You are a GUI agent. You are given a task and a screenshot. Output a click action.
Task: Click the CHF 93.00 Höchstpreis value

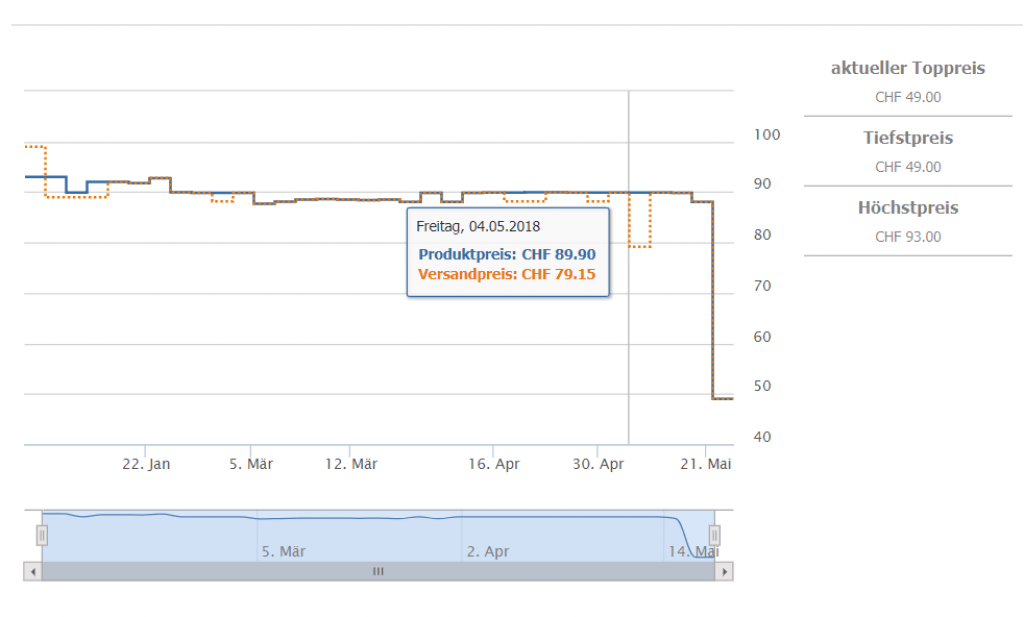908,237
